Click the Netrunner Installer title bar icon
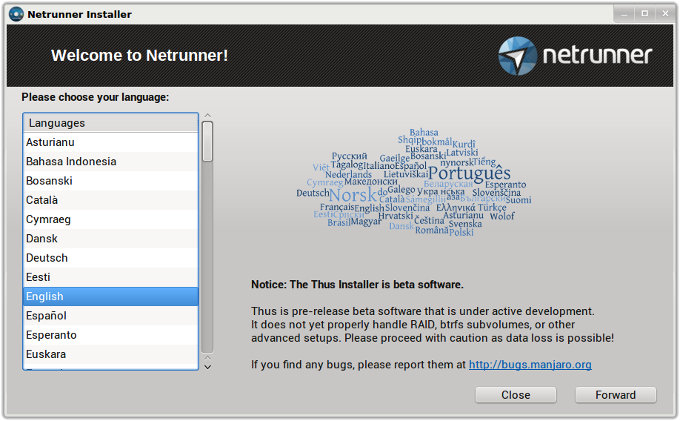Image resolution: width=680 pixels, height=421 pixels. pos(16,14)
